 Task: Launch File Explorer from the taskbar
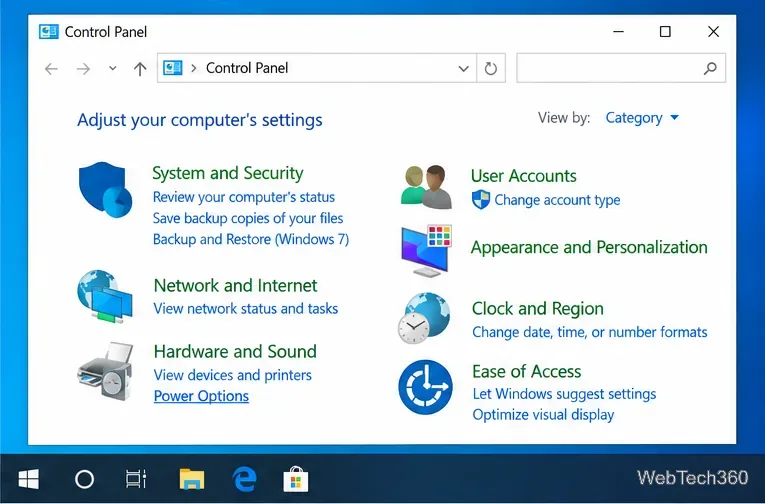(192, 479)
